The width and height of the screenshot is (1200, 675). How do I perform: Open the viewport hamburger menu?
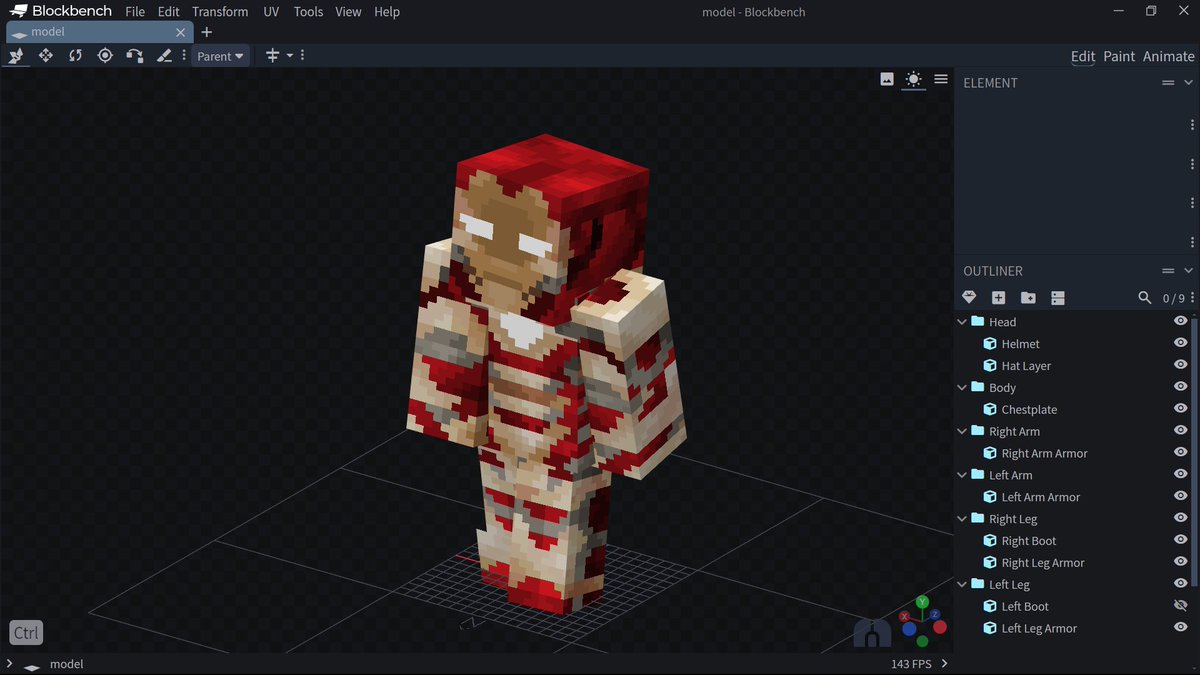click(941, 79)
